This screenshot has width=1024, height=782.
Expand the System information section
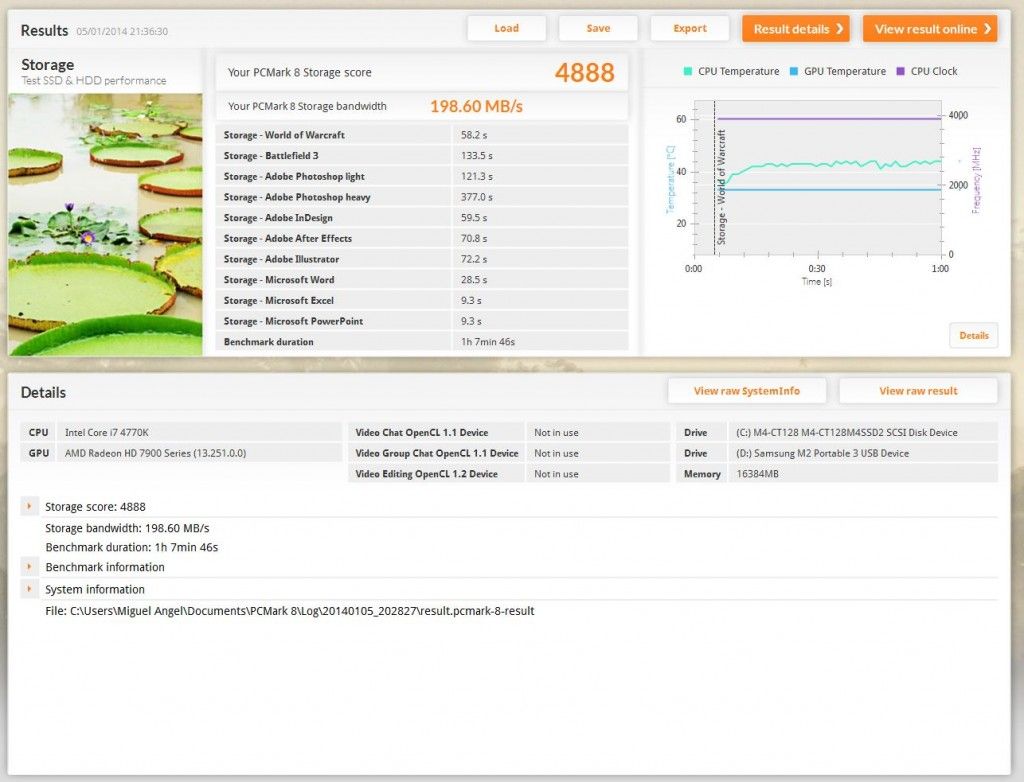coord(29,589)
